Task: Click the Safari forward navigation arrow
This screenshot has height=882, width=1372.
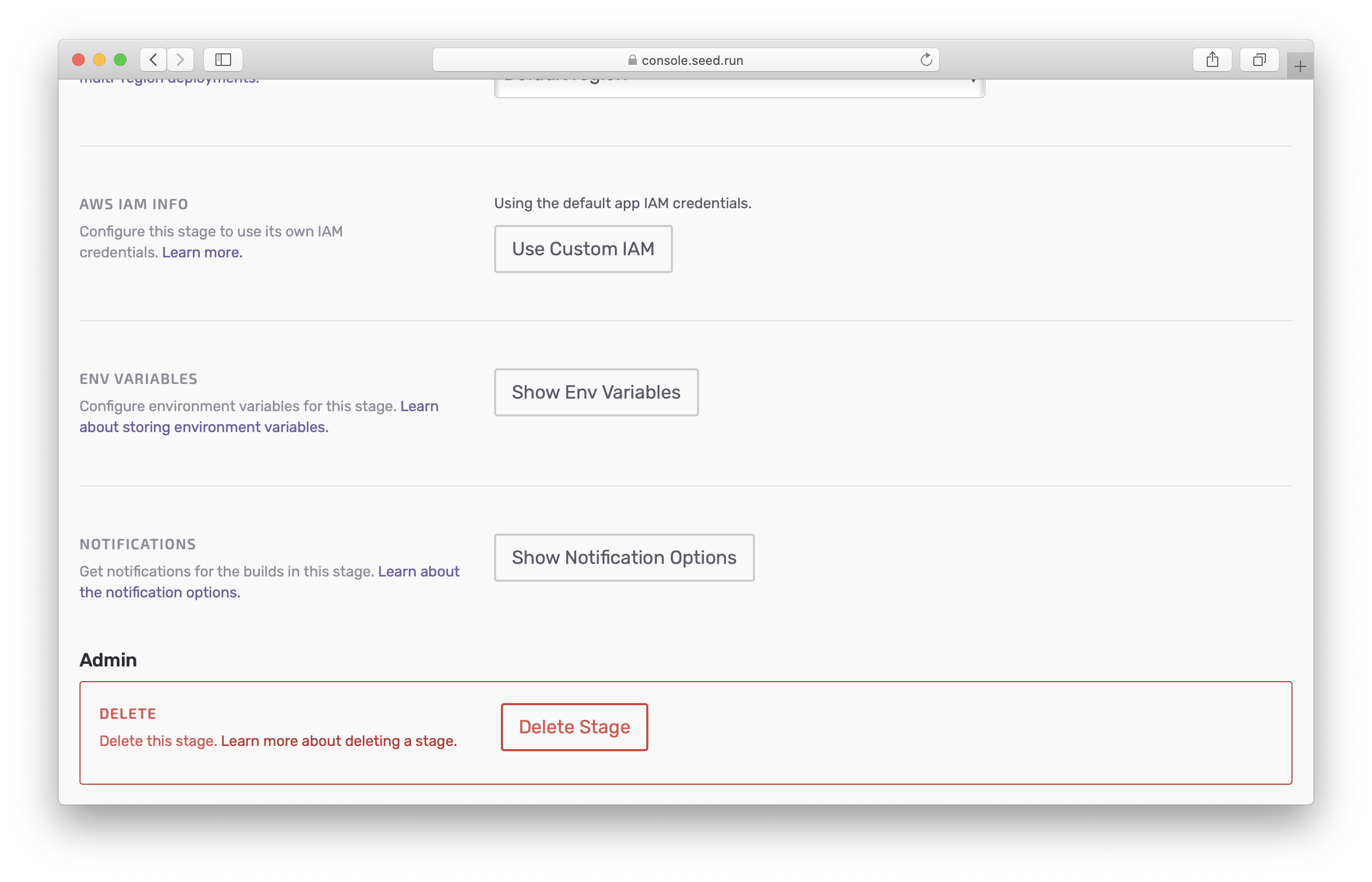Action: click(180, 60)
